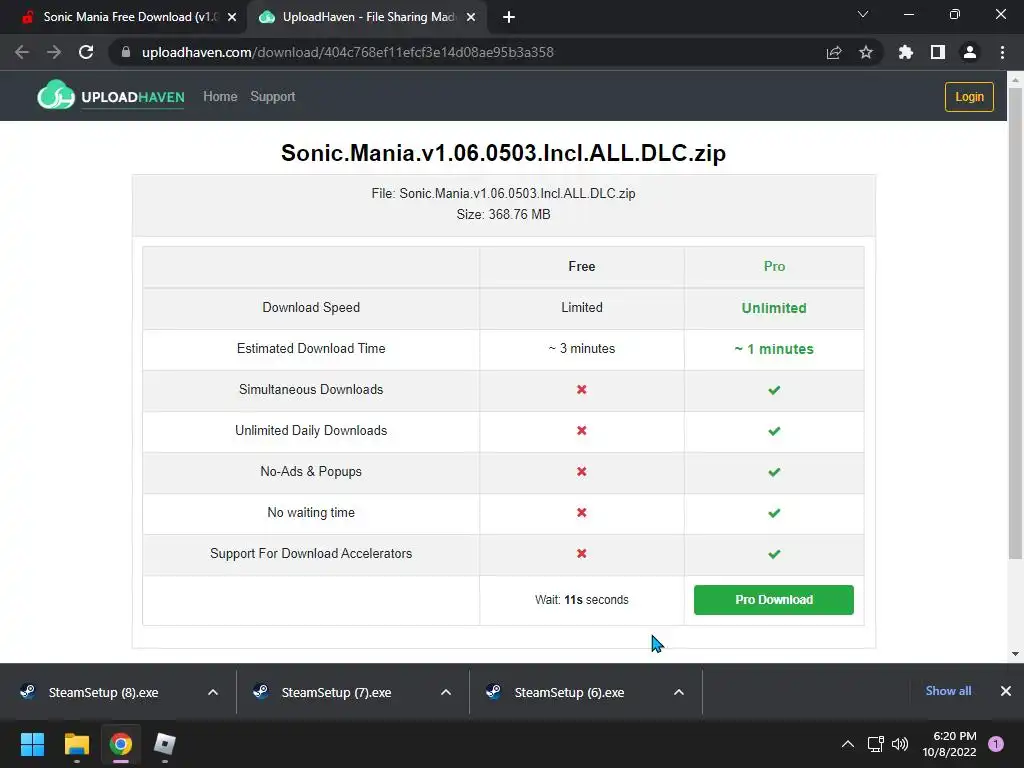Image resolution: width=1024 pixels, height=768 pixels.
Task: Open the network tray icon
Action: click(x=875, y=744)
